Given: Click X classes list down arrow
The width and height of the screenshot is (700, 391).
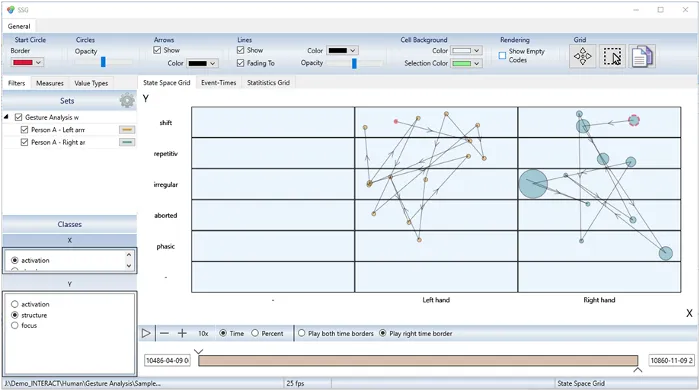Looking at the screenshot, I should [129, 266].
